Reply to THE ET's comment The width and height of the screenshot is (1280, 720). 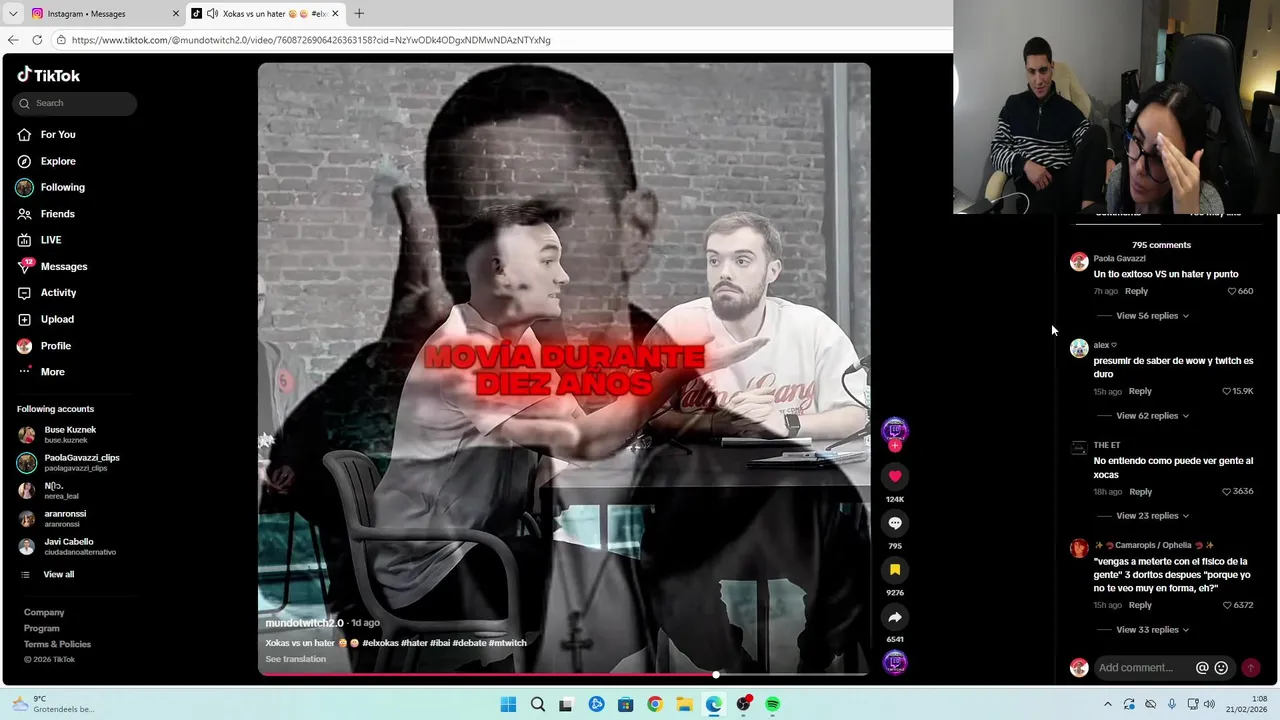[x=1140, y=492]
